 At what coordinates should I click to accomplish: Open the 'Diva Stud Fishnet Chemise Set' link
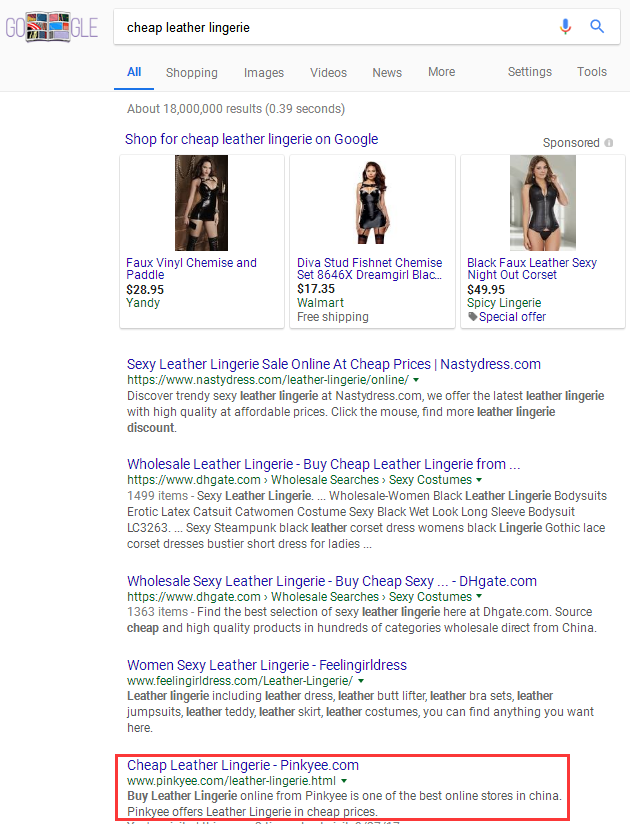[369, 269]
